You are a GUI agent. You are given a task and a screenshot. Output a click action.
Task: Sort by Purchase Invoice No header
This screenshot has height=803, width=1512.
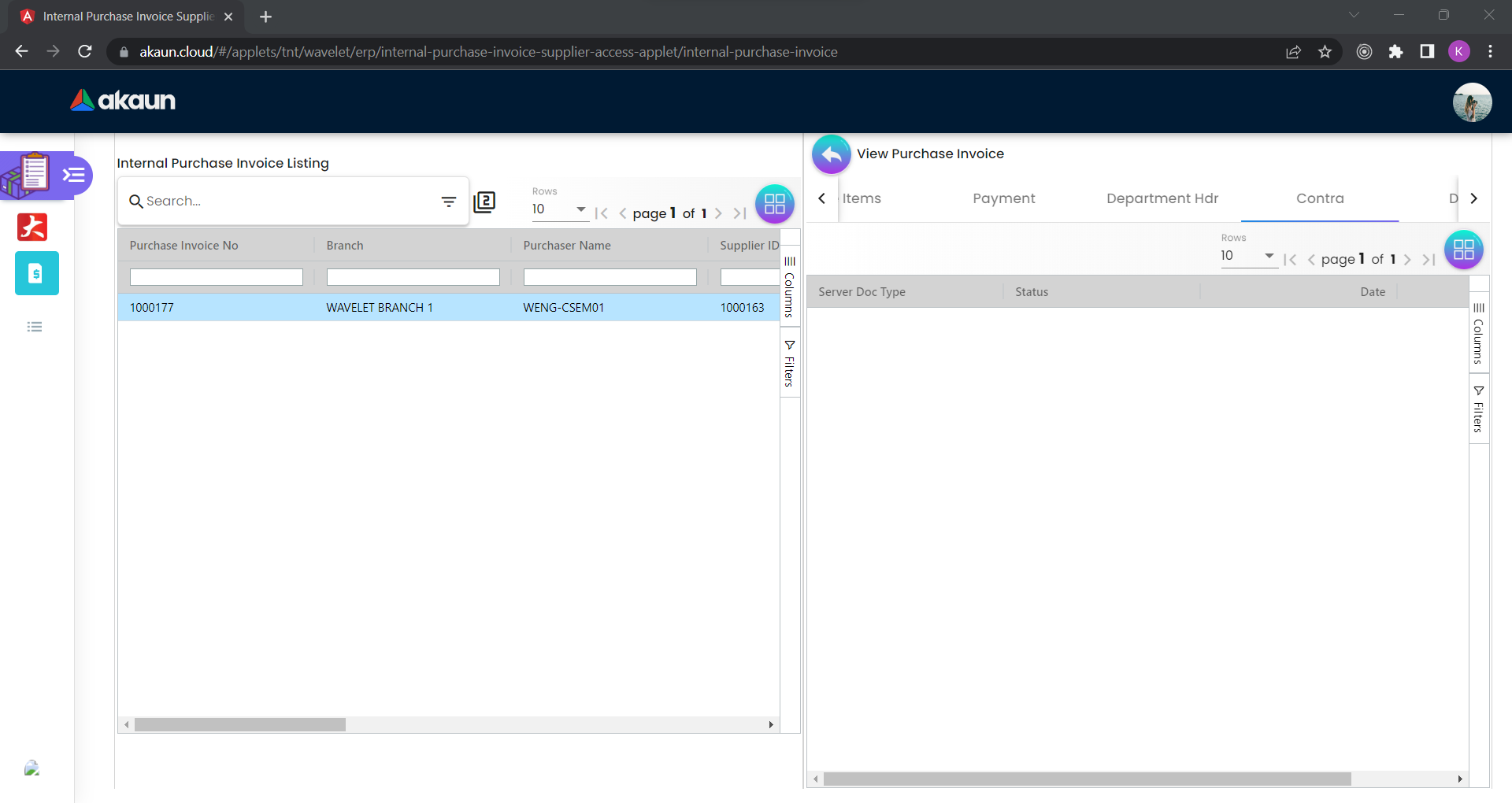pos(183,246)
